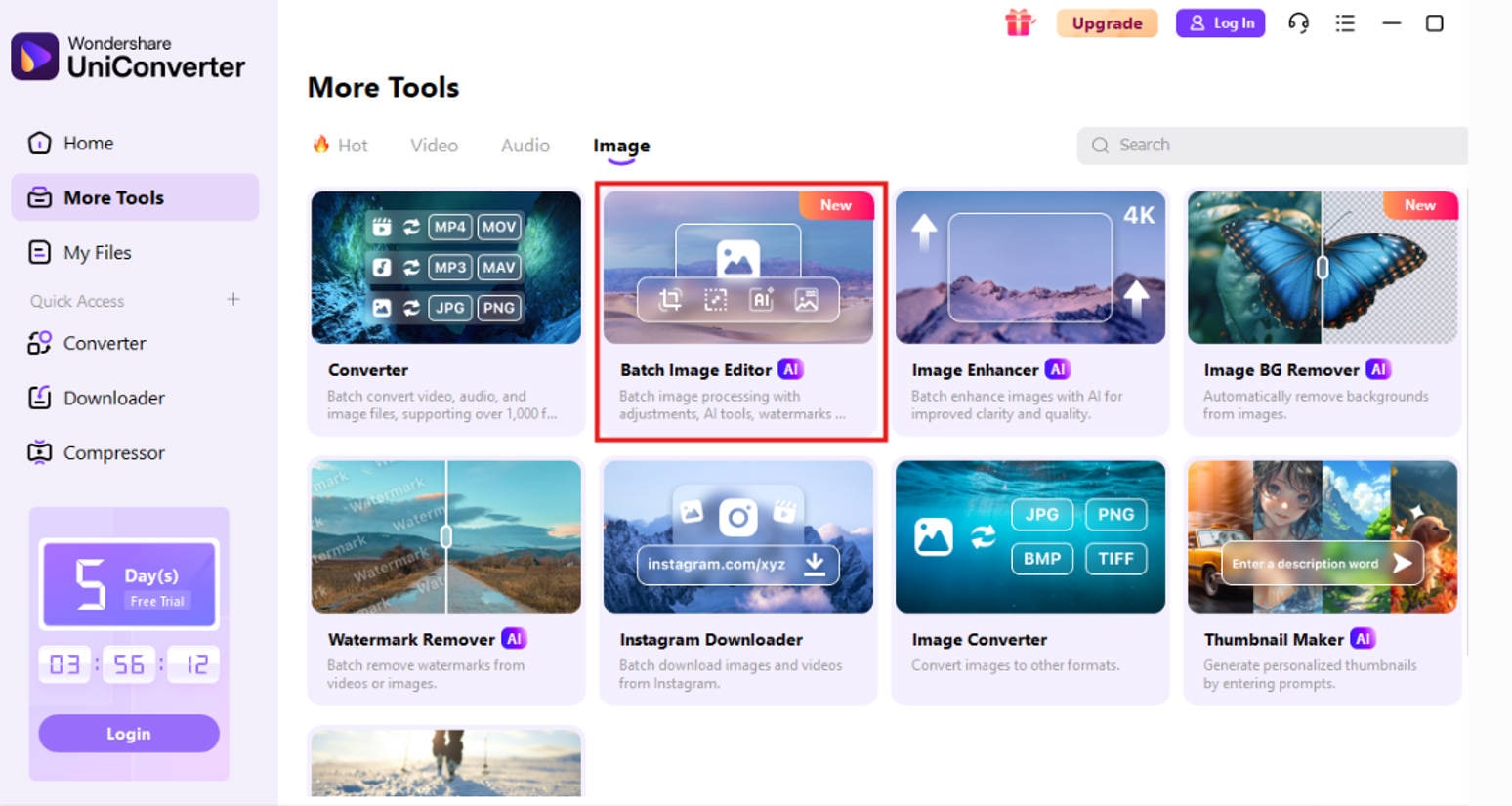Click the 'Instagram Downloader' title text

(711, 639)
